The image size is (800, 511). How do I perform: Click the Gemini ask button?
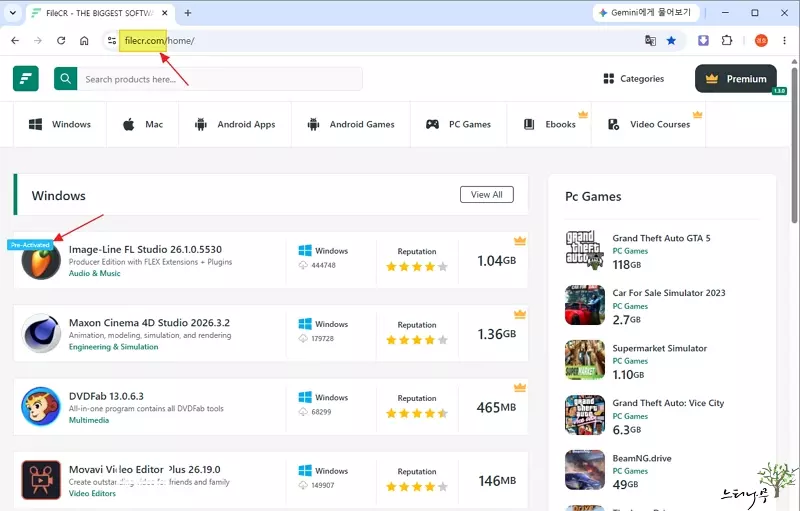pyautogui.click(x=646, y=13)
